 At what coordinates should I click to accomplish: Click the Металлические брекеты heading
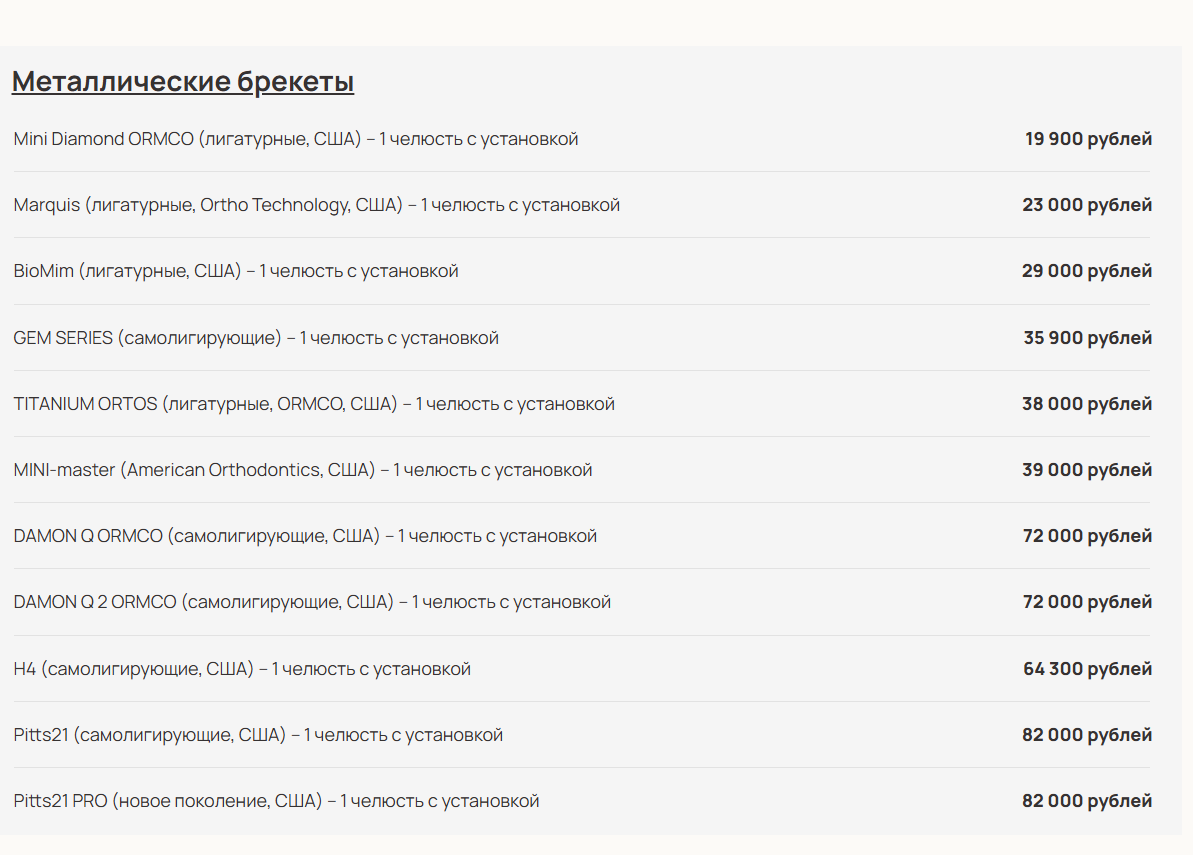click(x=183, y=82)
